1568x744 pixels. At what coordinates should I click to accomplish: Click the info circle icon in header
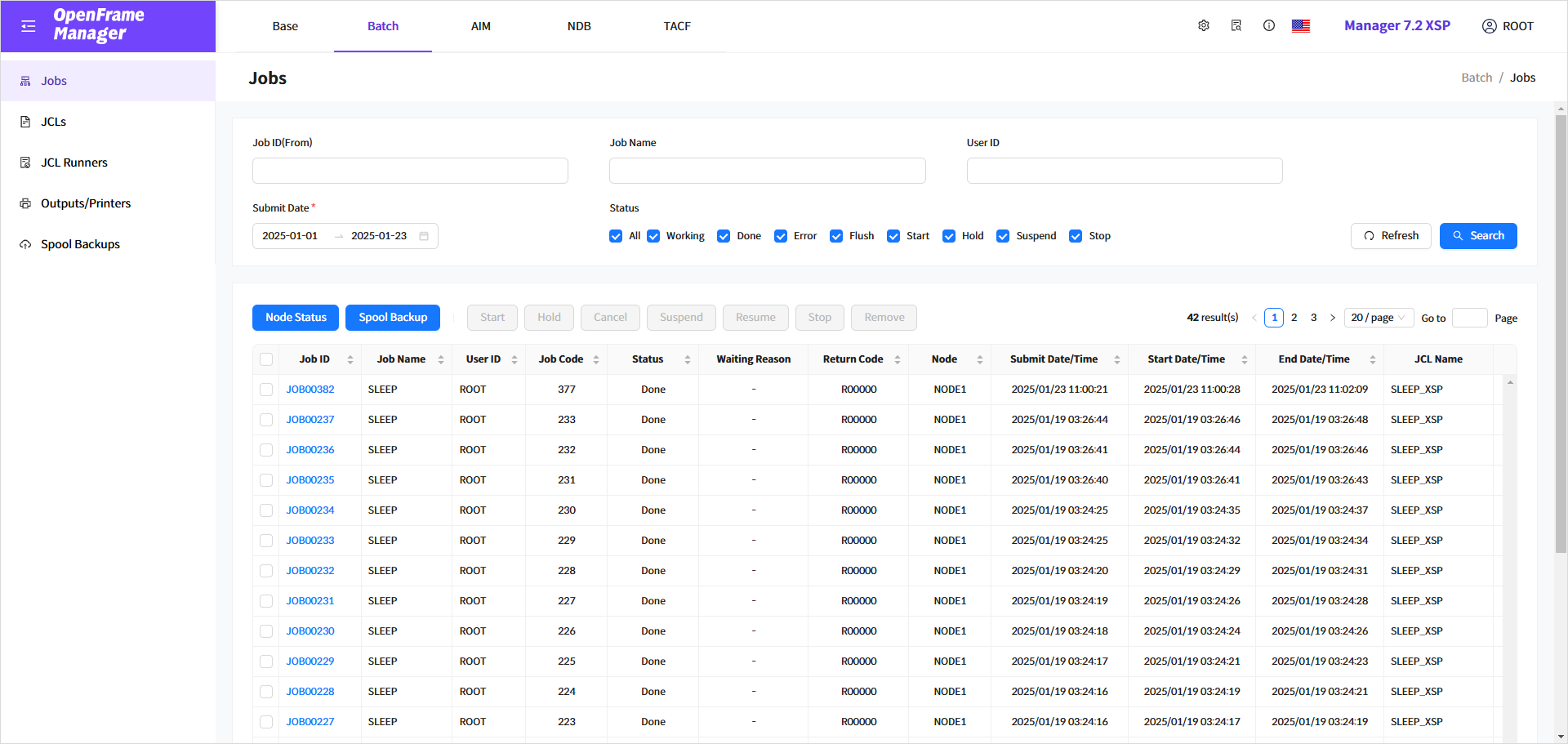pos(1269,26)
